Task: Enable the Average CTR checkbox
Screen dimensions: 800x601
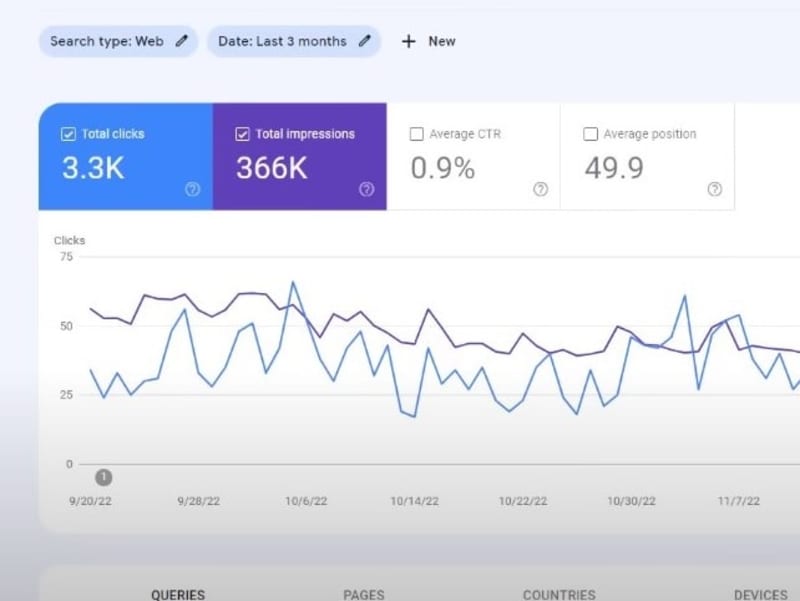Action: tap(416, 134)
